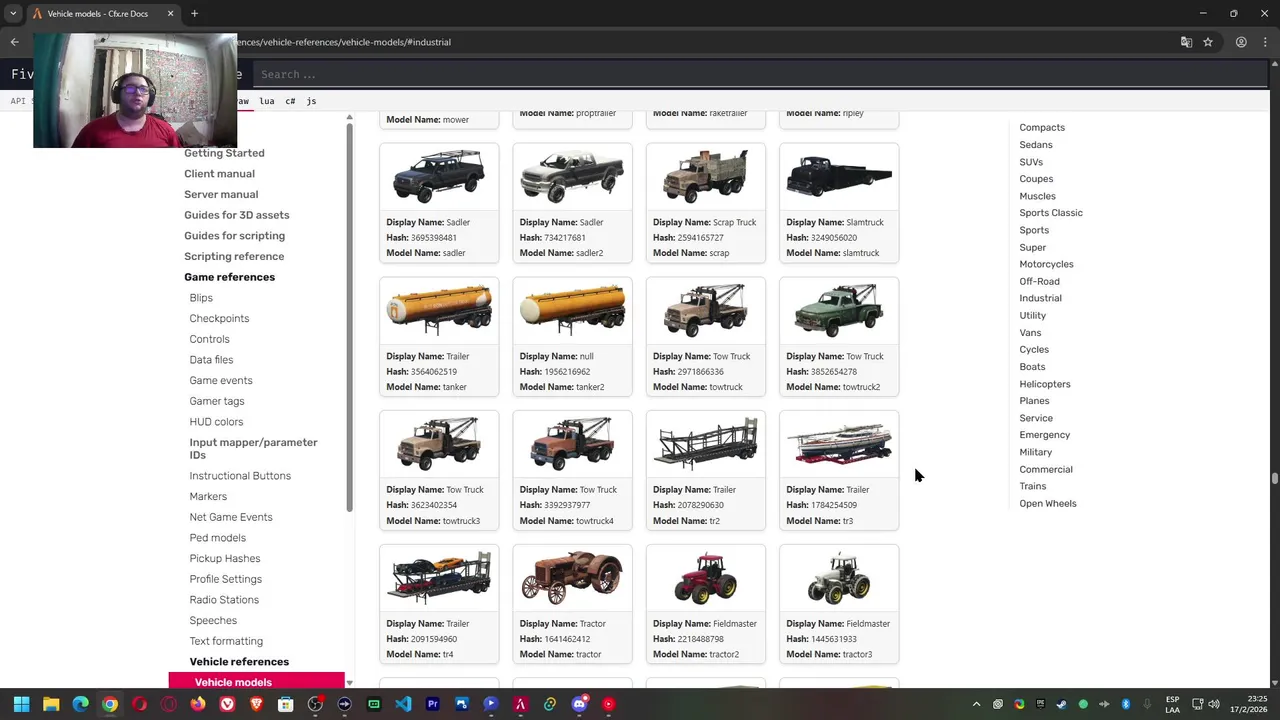1280x720 pixels.
Task: Open Server manual section
Action: 221,194
